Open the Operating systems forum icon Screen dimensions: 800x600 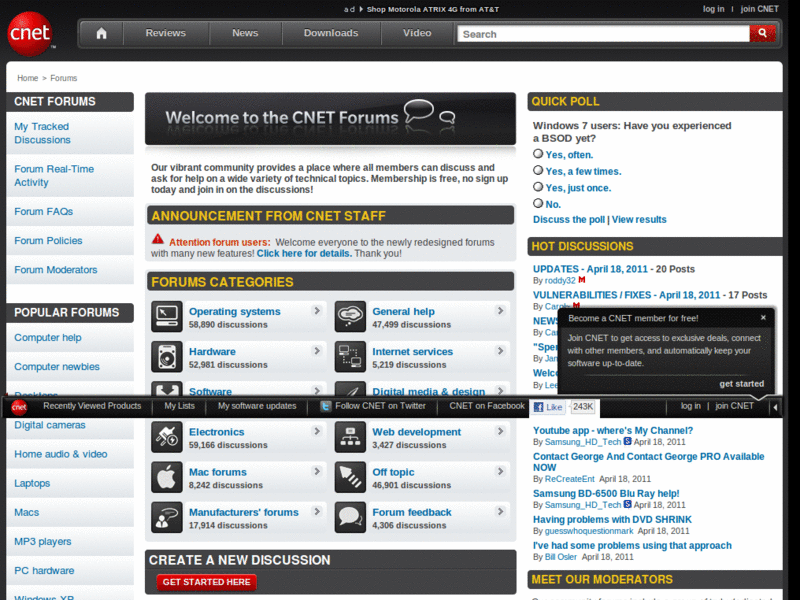(x=166, y=316)
